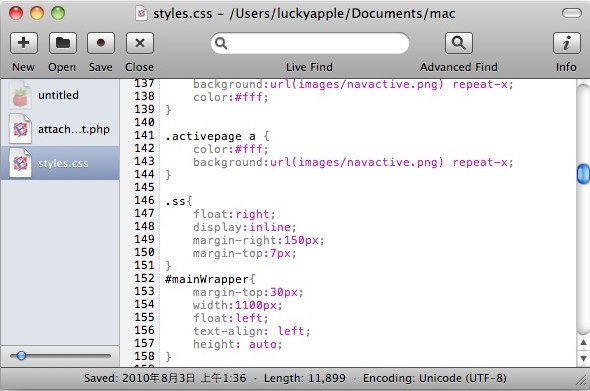Screen dimensions: 590x391
Task: Click the Open label in the toolbar
Action: click(62, 67)
